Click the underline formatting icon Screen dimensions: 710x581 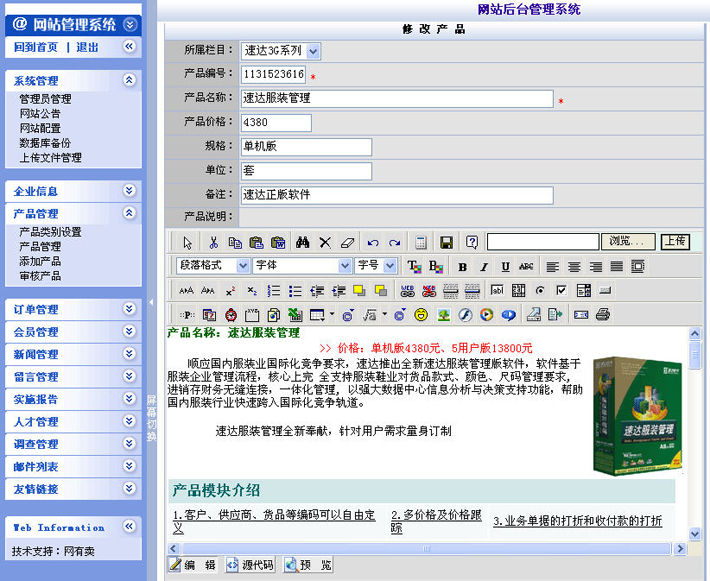[x=505, y=267]
